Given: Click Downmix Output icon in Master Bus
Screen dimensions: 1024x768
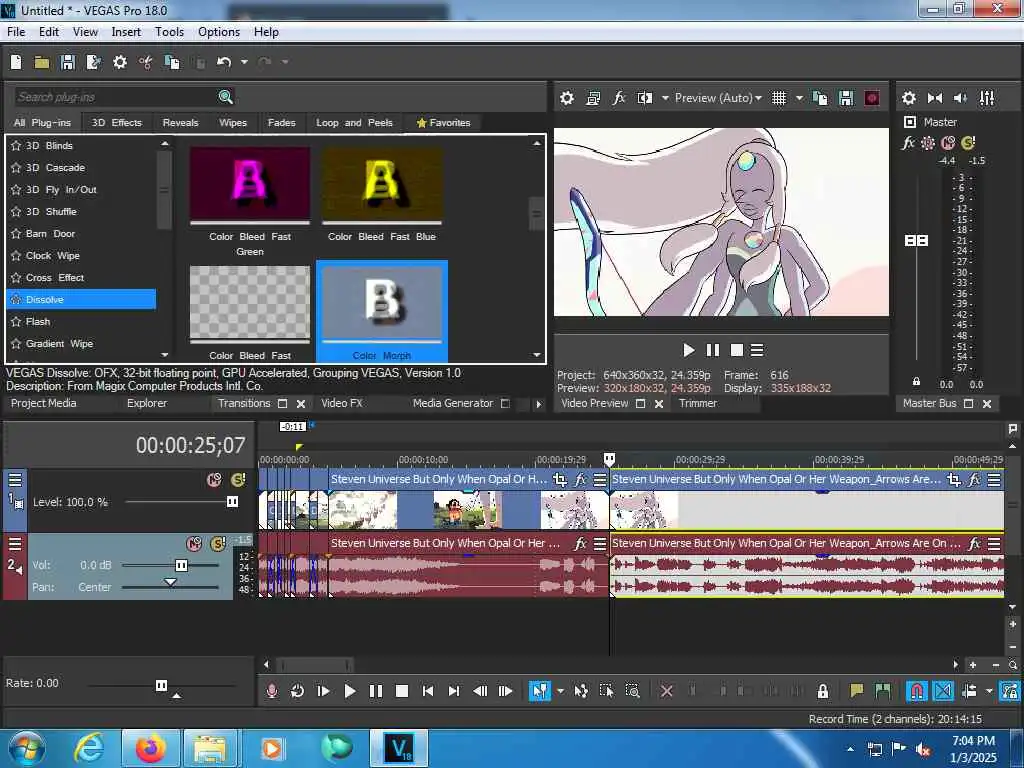Looking at the screenshot, I should point(935,98).
